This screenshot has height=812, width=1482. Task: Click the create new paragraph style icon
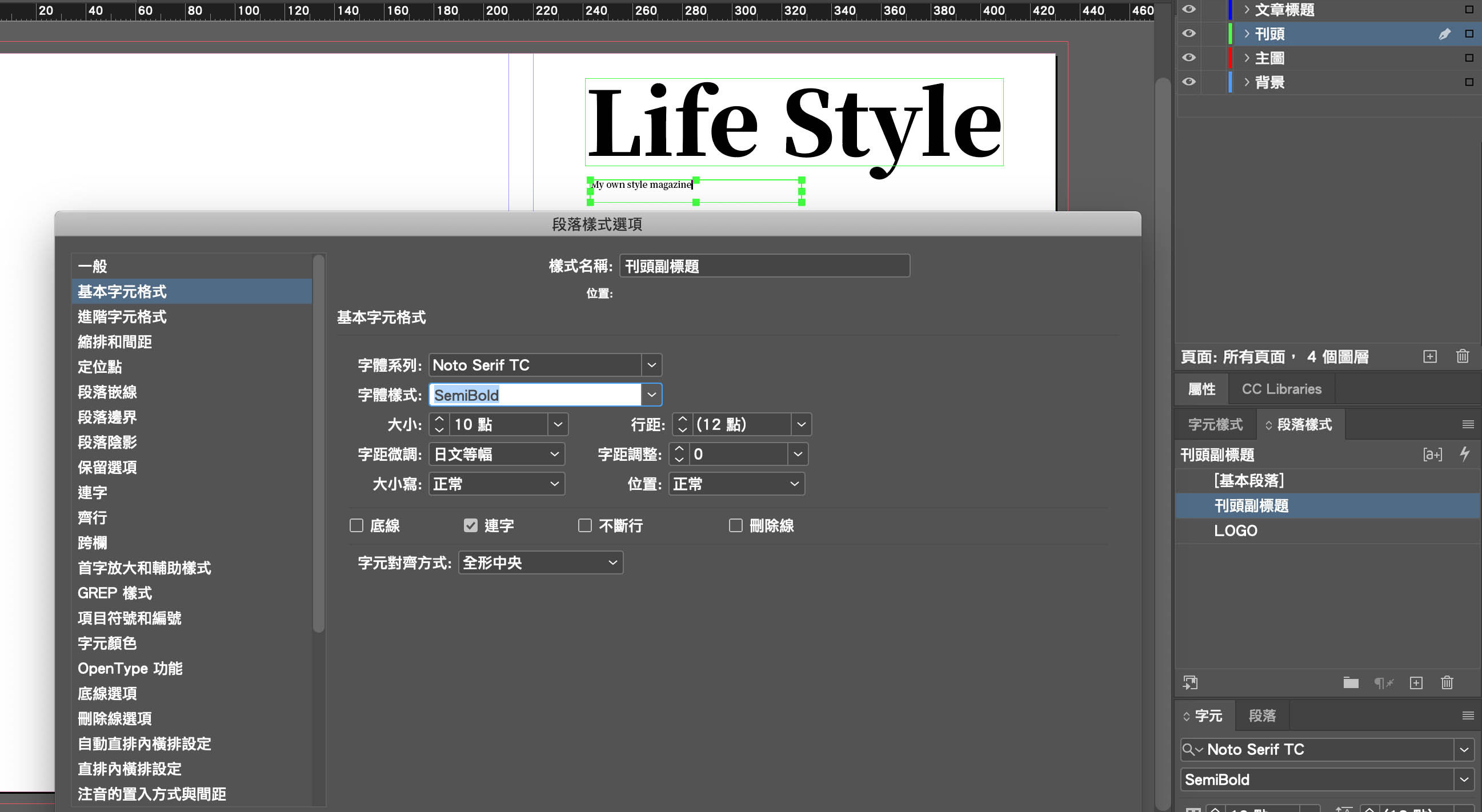pos(1416,682)
